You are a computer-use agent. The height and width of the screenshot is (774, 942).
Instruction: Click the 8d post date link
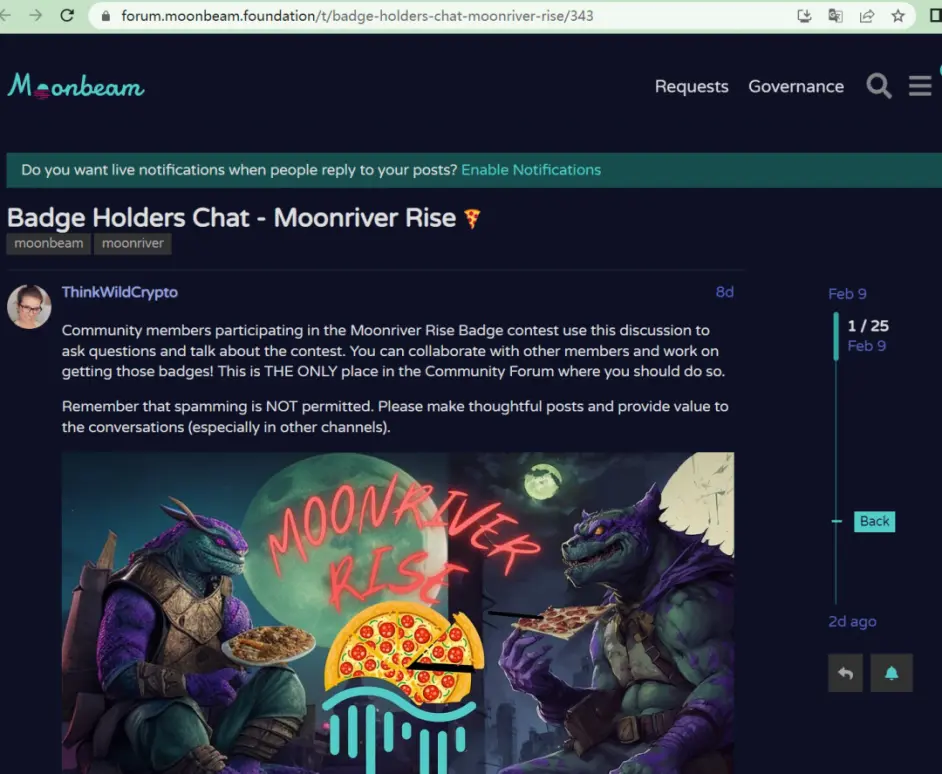[x=725, y=292]
